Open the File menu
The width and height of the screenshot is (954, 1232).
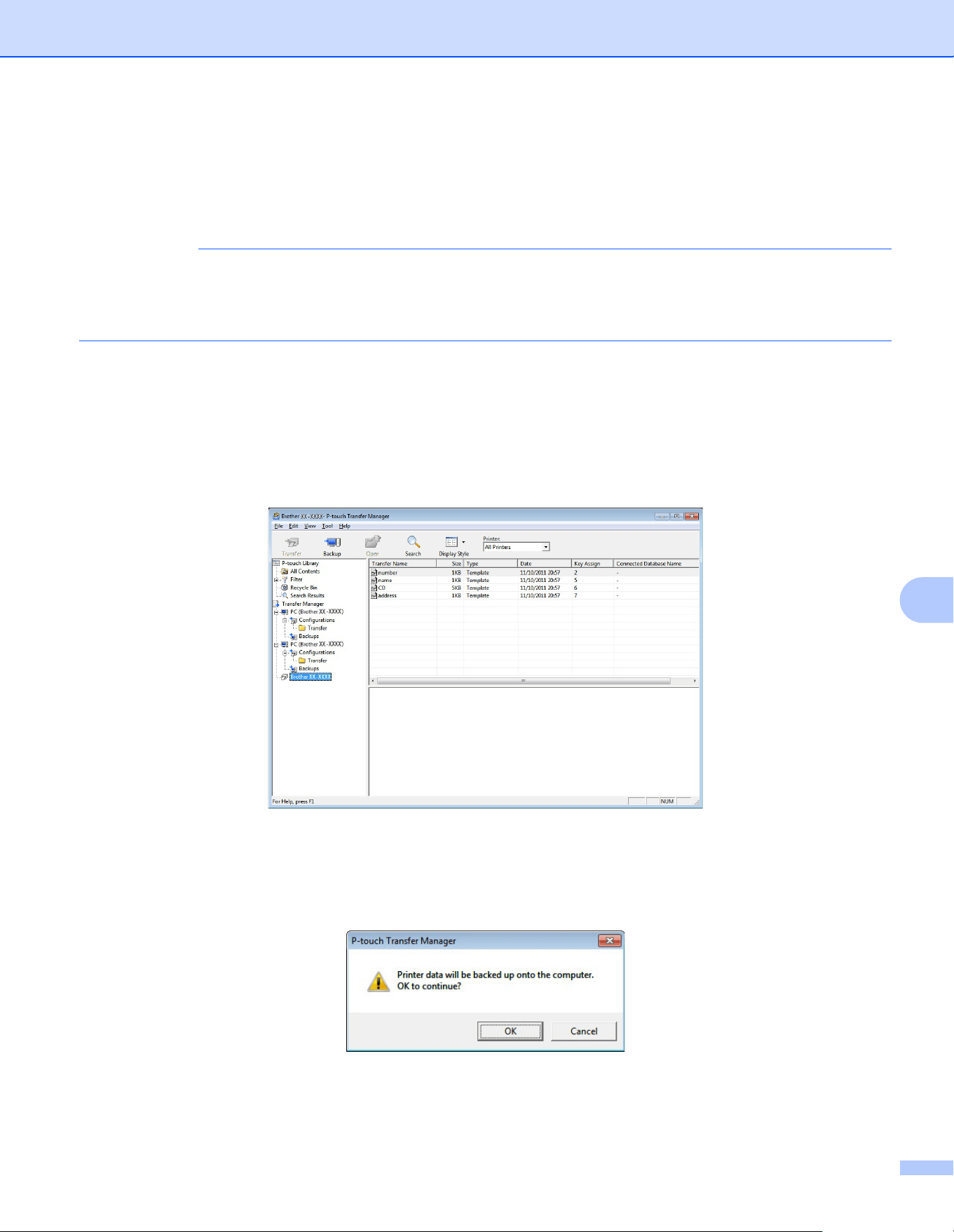278,526
